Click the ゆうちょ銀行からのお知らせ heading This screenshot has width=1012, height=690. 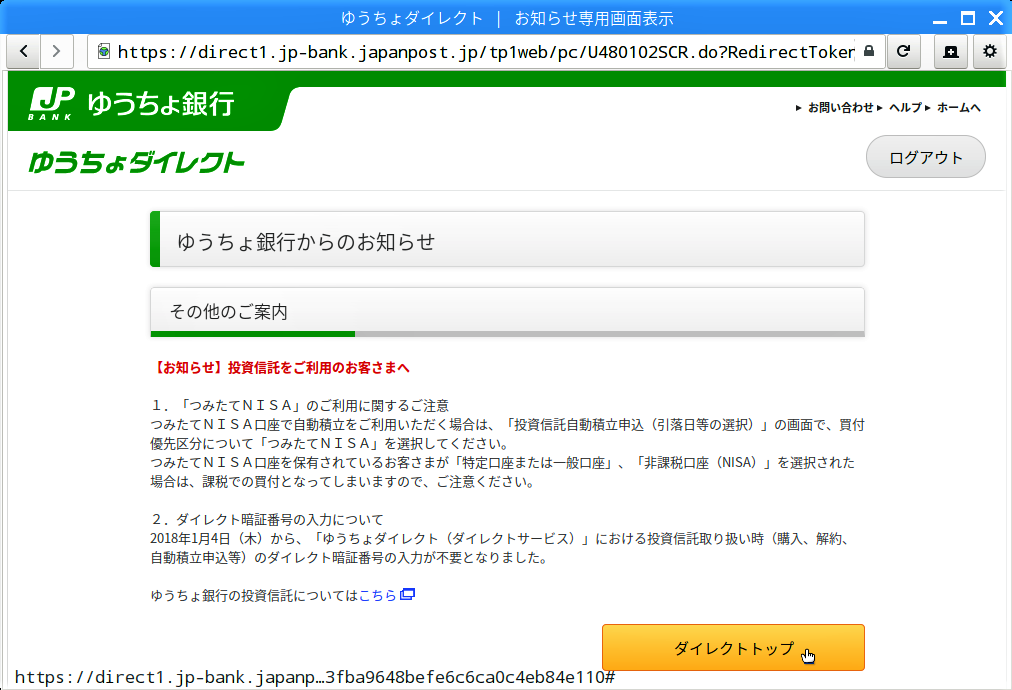[306, 242]
